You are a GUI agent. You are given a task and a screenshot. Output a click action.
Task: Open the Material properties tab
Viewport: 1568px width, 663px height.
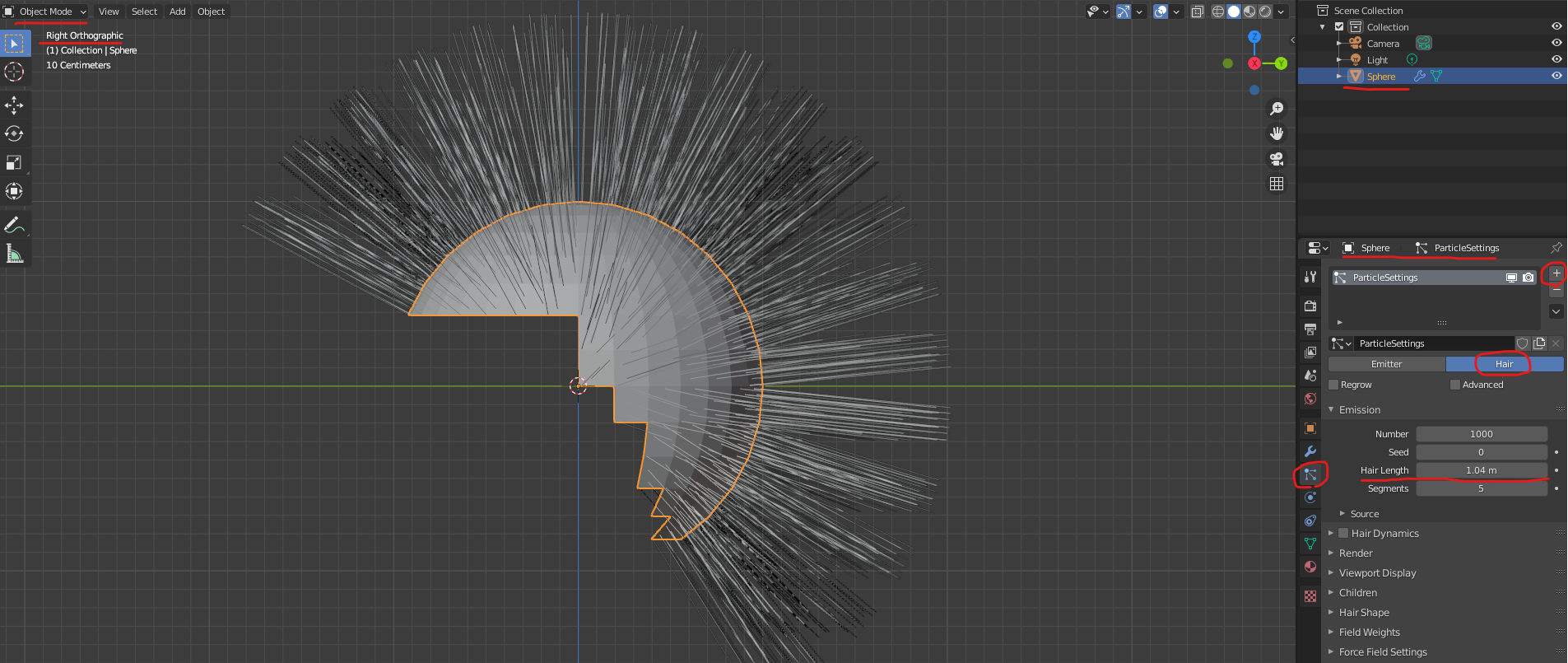point(1310,567)
